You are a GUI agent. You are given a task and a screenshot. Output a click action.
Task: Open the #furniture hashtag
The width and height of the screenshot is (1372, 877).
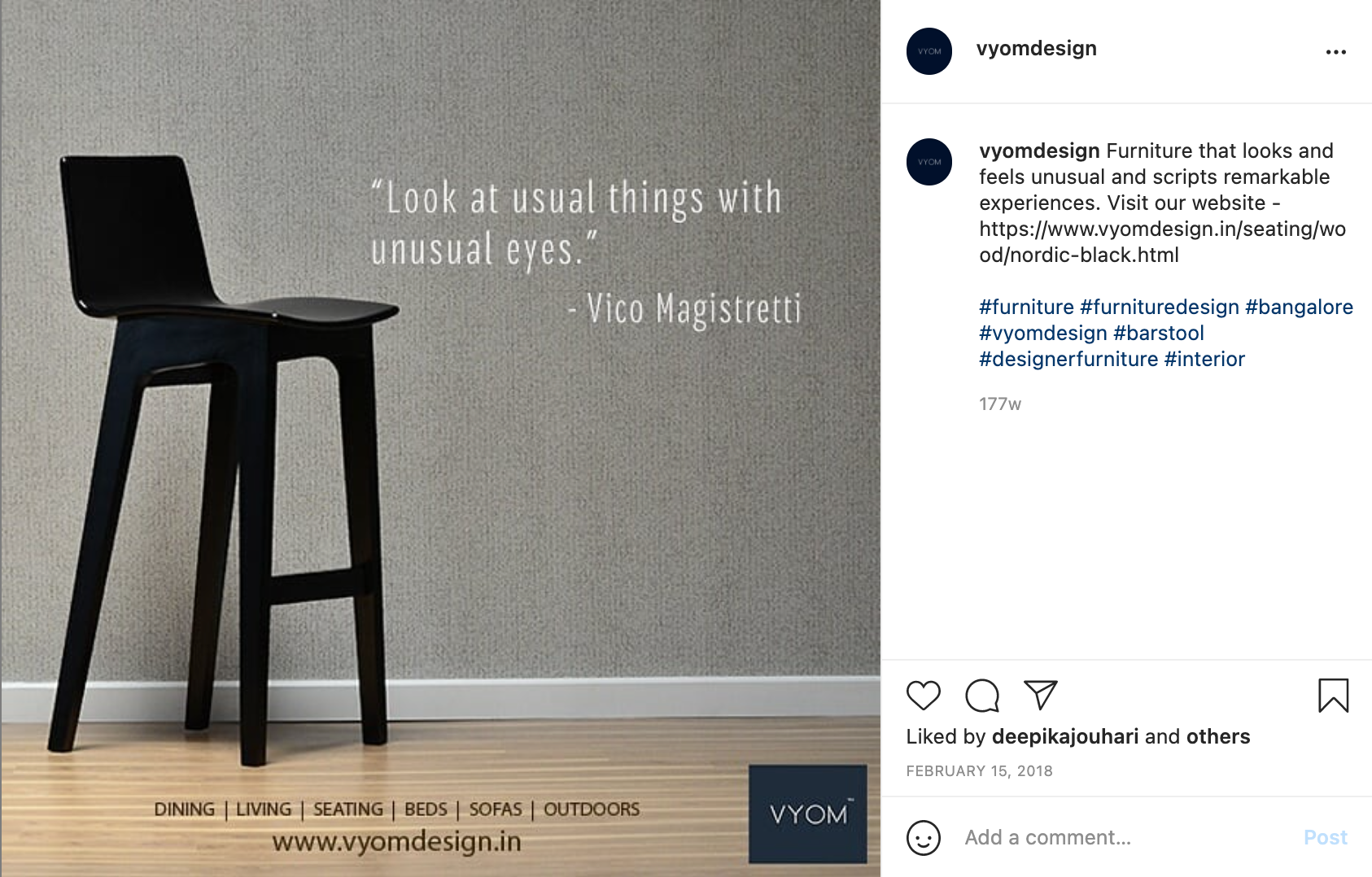1026,308
